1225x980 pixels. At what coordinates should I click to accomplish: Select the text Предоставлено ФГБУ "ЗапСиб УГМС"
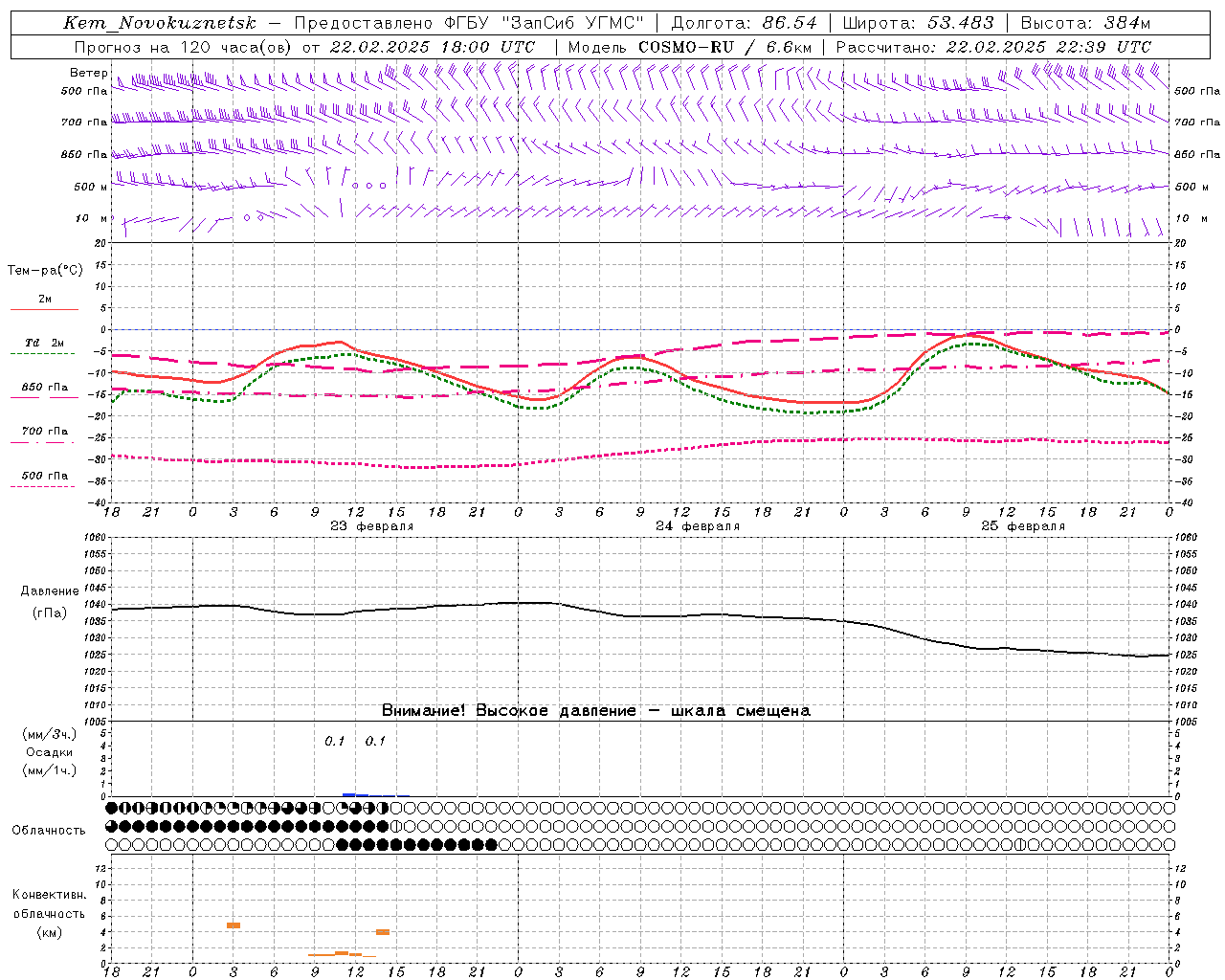[x=469, y=23]
